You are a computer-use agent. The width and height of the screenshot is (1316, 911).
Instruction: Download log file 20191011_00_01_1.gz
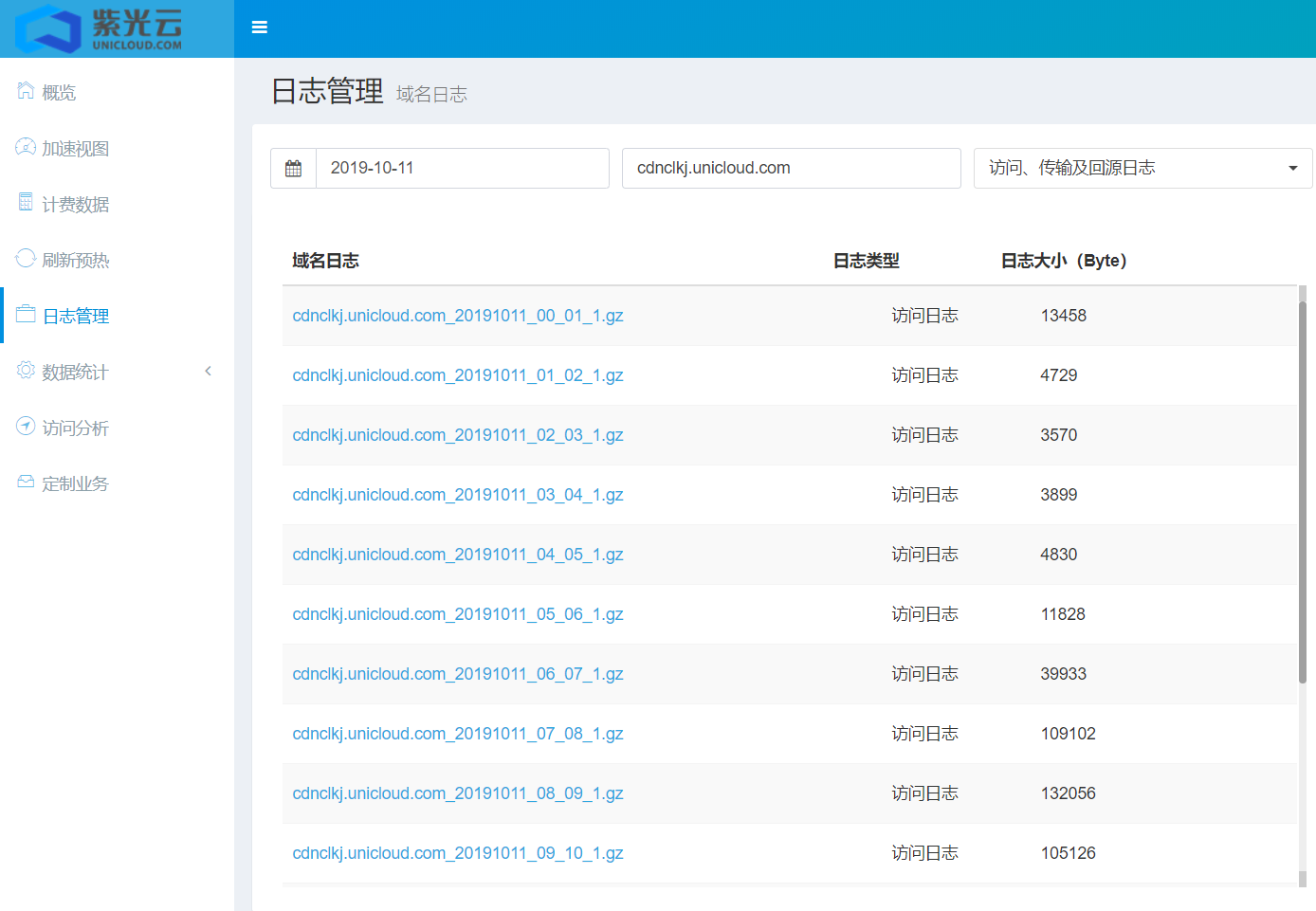point(458,316)
